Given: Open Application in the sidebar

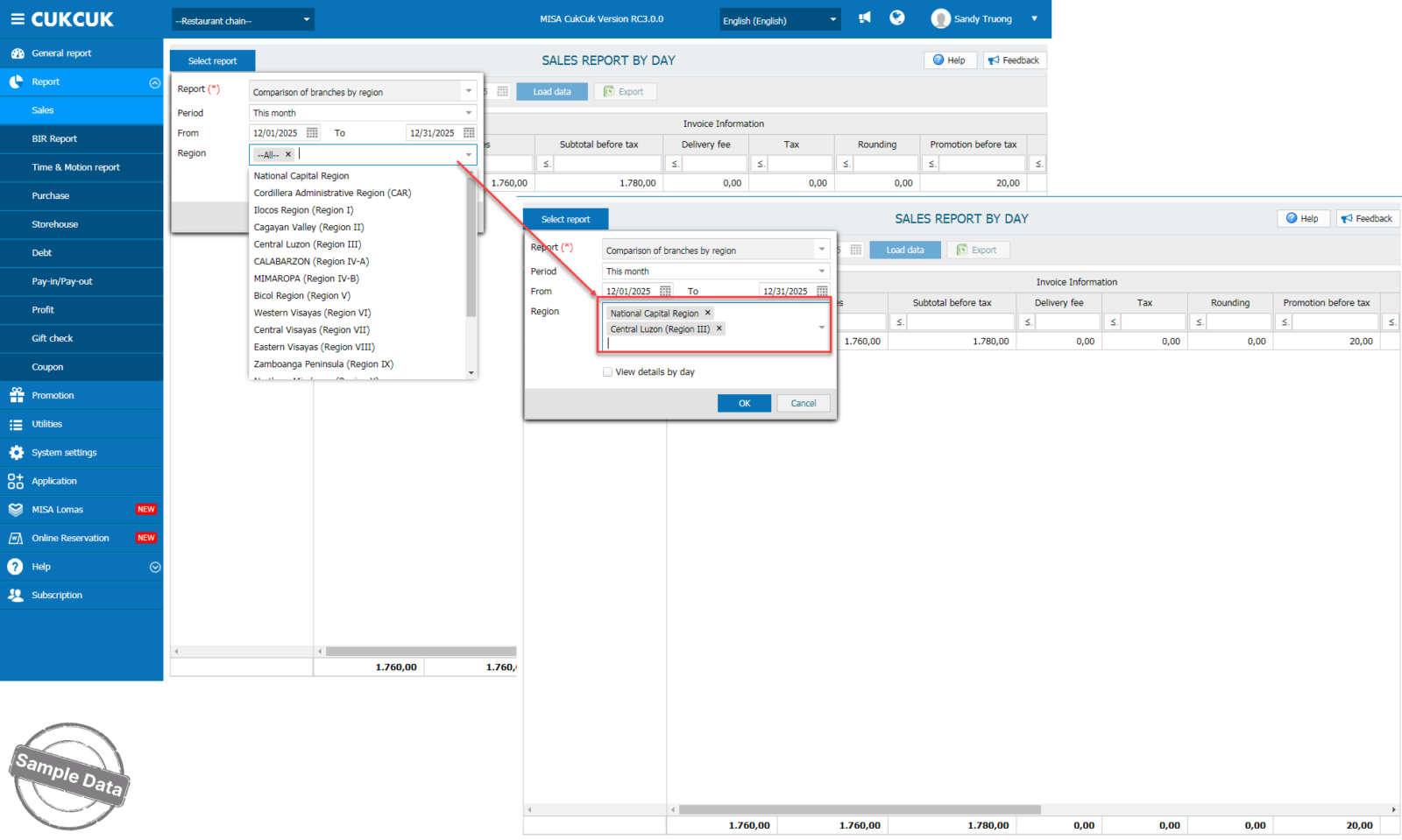Looking at the screenshot, I should (x=54, y=481).
